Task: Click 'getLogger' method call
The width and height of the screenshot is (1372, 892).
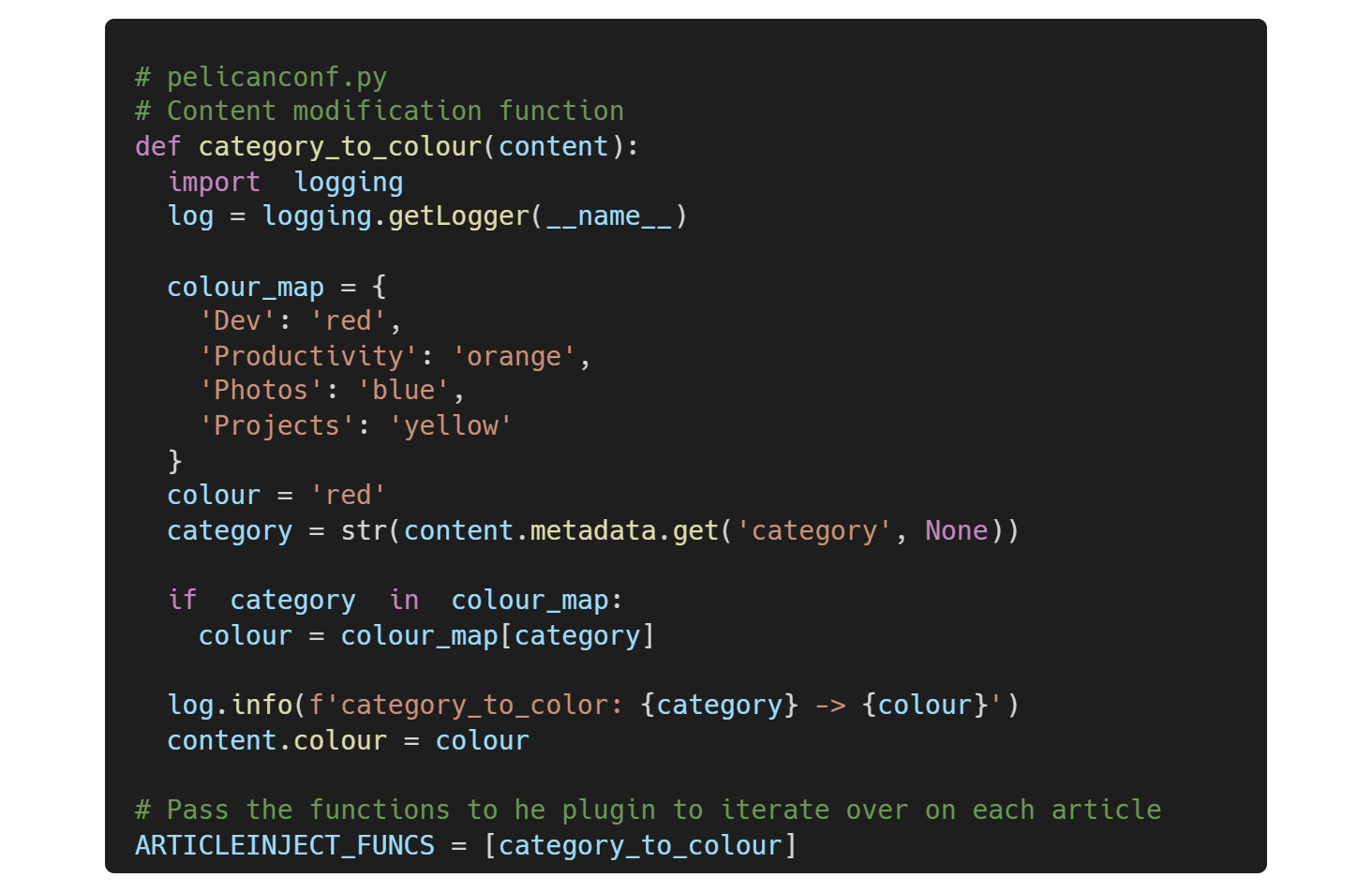Action: 458,216
